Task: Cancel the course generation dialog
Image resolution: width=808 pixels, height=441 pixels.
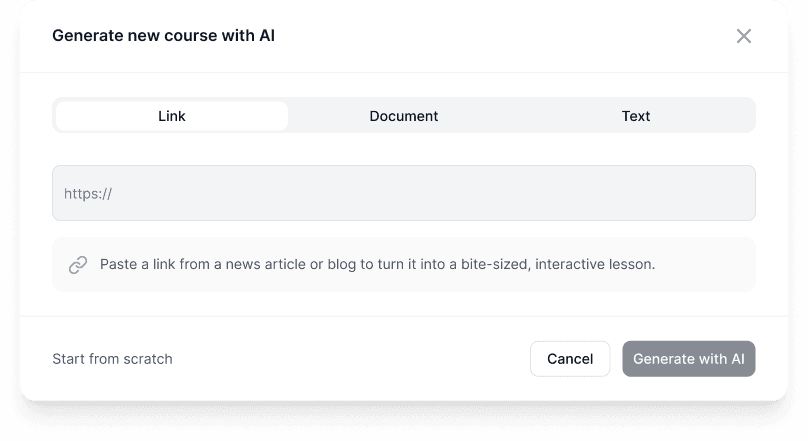Action: [x=569, y=359]
